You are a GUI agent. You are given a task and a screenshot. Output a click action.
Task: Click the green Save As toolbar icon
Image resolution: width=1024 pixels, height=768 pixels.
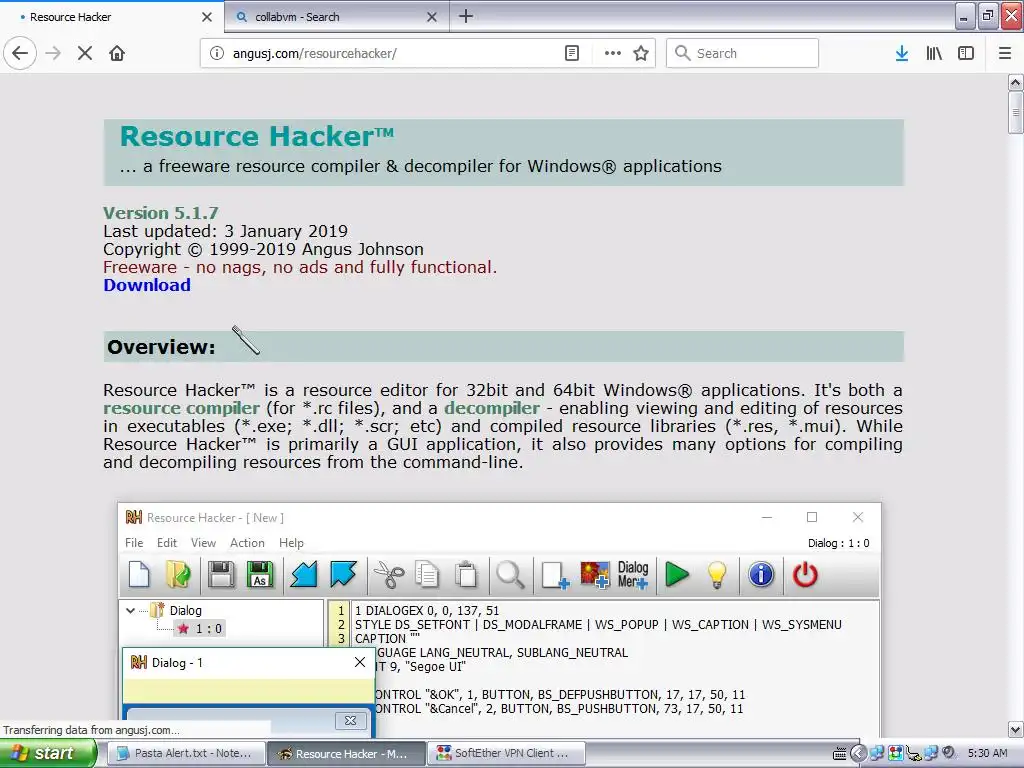click(x=260, y=575)
